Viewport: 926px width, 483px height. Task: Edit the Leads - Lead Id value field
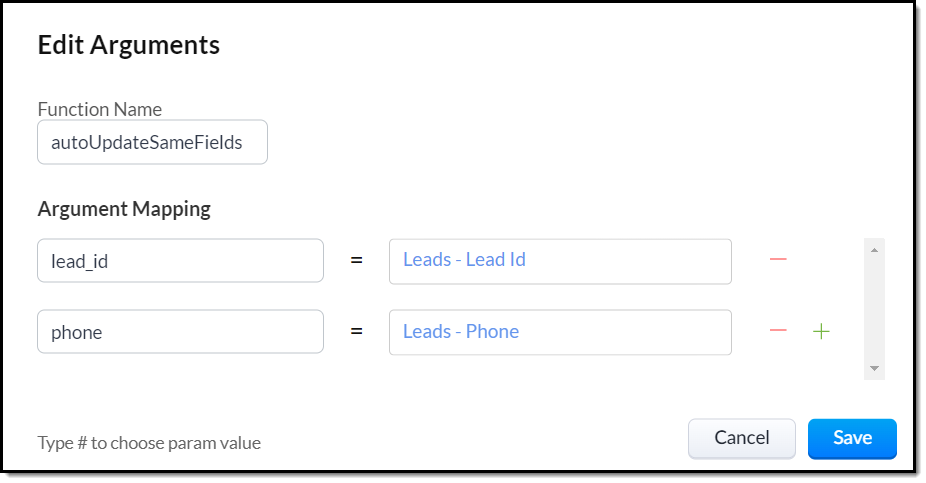click(560, 261)
